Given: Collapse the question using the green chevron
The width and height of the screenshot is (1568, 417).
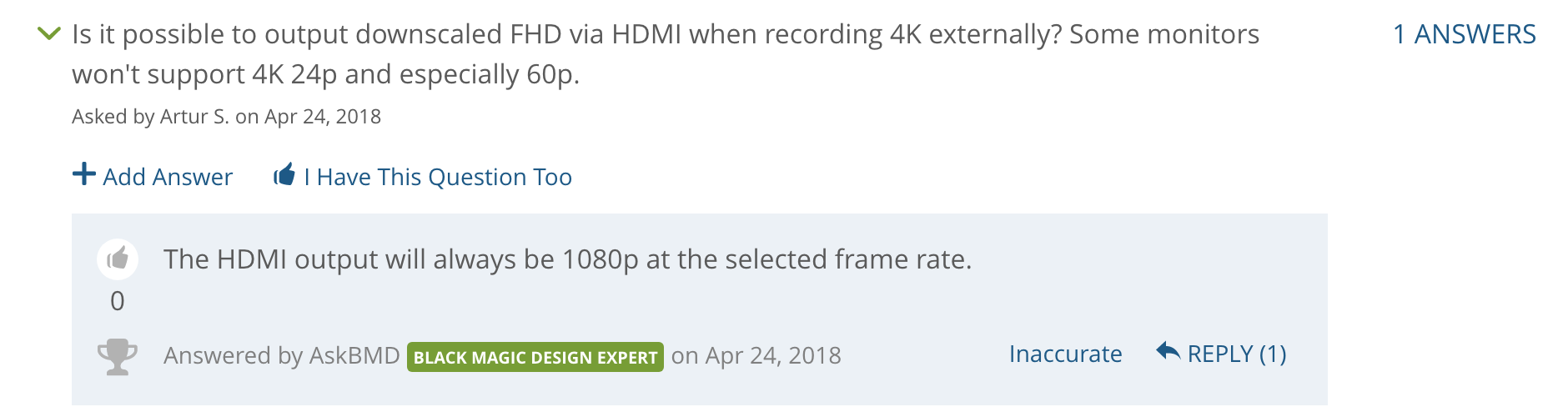Looking at the screenshot, I should point(50,33).
